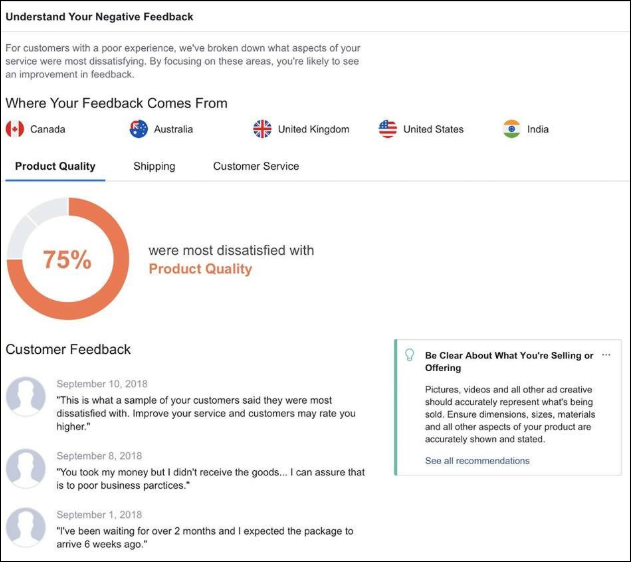The width and height of the screenshot is (631, 562).
Task: Click the Be Clear About What You're Selling heading
Action: point(509,361)
